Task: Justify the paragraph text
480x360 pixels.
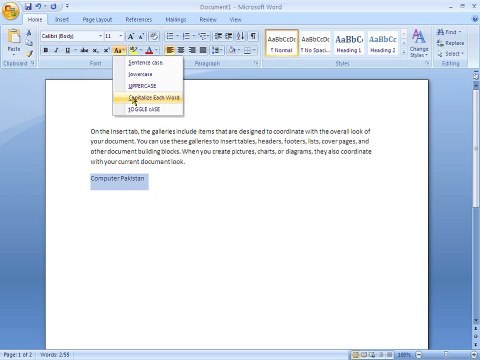Action: [203, 50]
